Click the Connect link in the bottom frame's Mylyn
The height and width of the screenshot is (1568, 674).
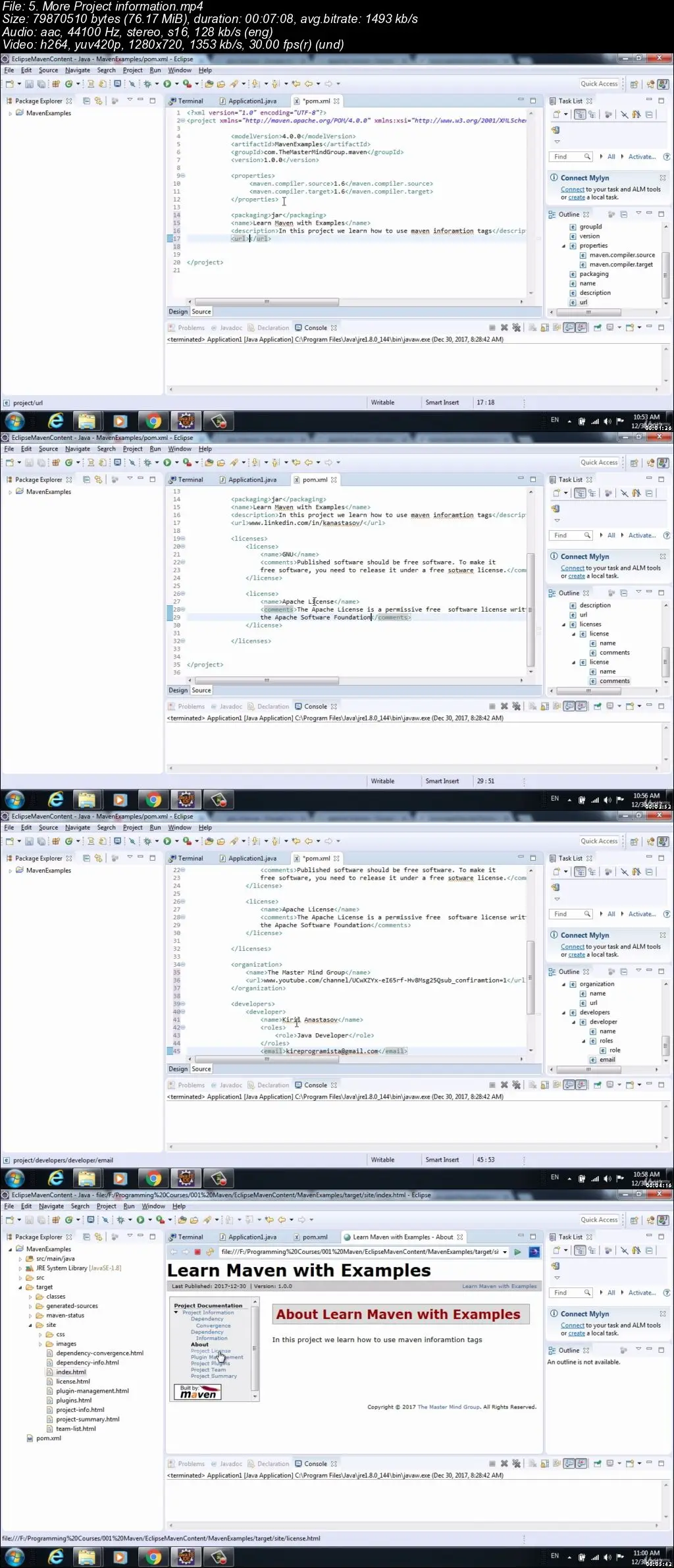click(572, 1325)
